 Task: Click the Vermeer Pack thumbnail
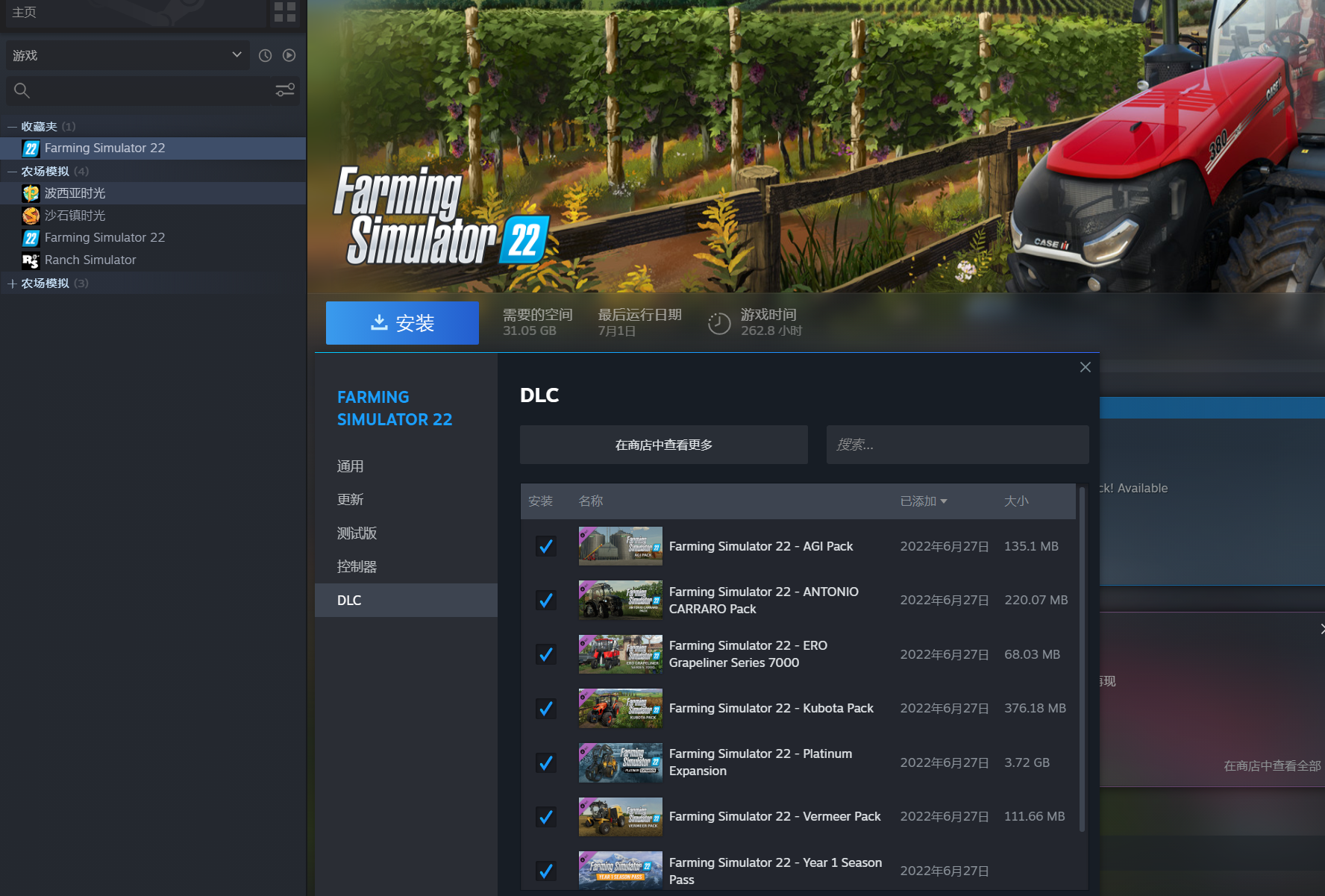621,816
